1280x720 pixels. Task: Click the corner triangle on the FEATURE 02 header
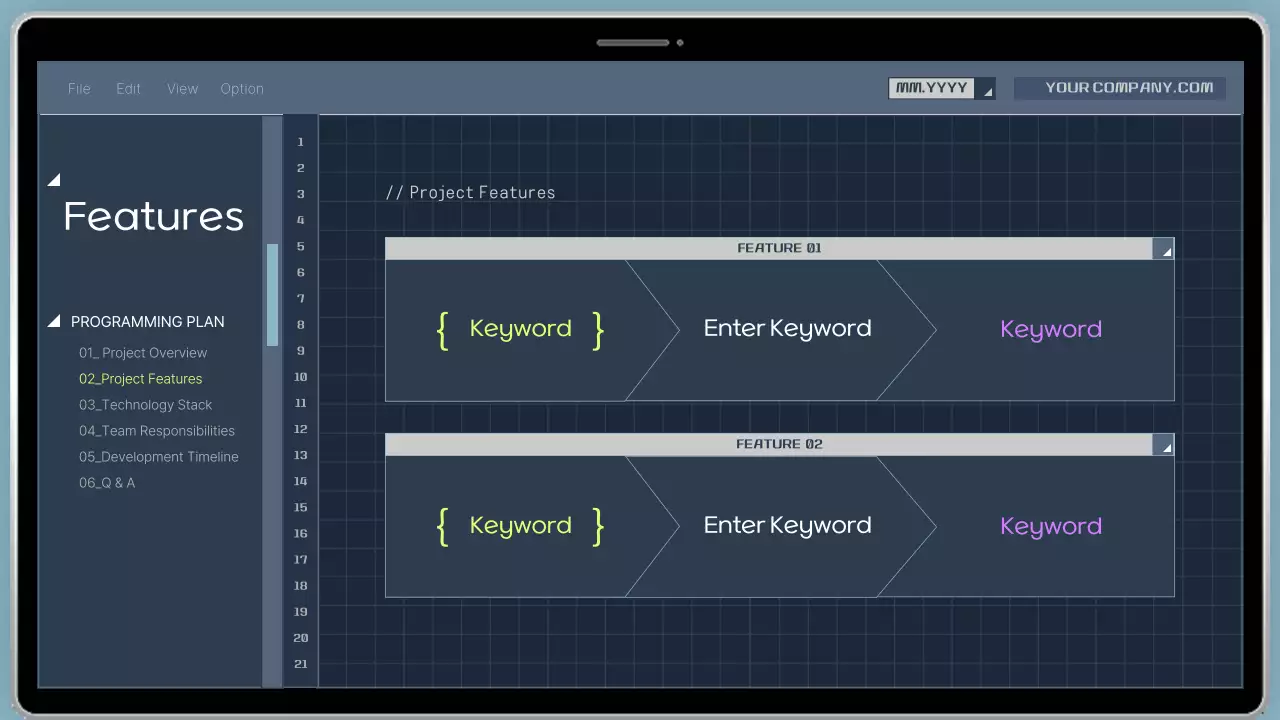point(1164,445)
